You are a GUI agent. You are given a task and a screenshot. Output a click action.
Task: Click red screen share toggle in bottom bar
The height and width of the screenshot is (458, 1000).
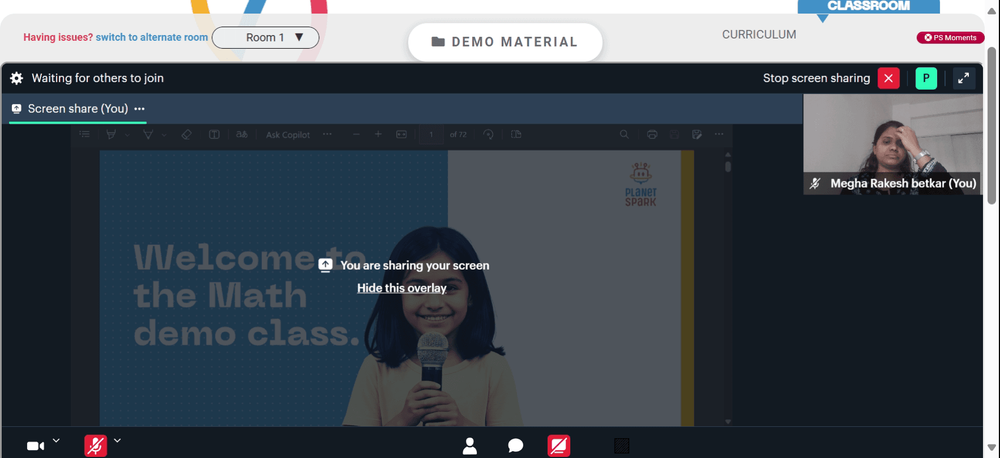tap(559, 446)
